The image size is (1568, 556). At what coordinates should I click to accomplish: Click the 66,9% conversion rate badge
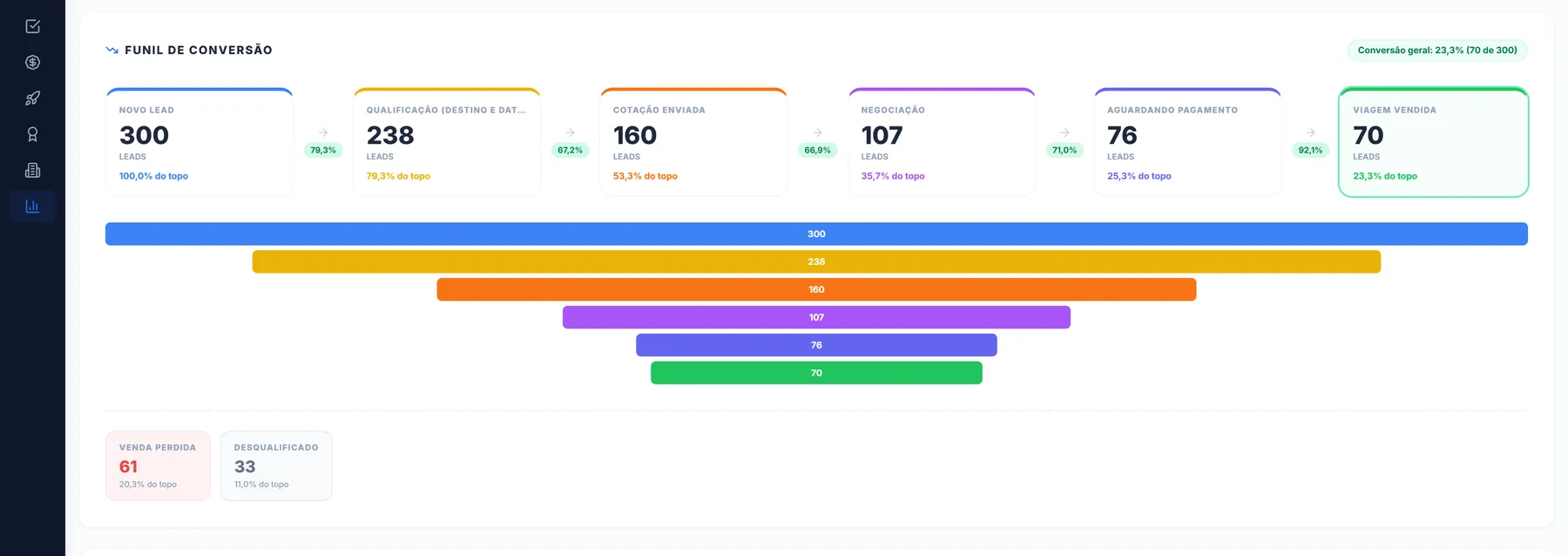click(x=817, y=150)
